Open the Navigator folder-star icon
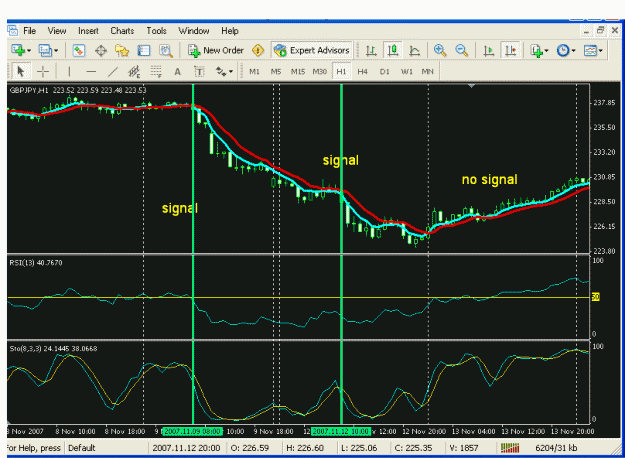Viewport: 625px width, 458px height. pos(122,51)
